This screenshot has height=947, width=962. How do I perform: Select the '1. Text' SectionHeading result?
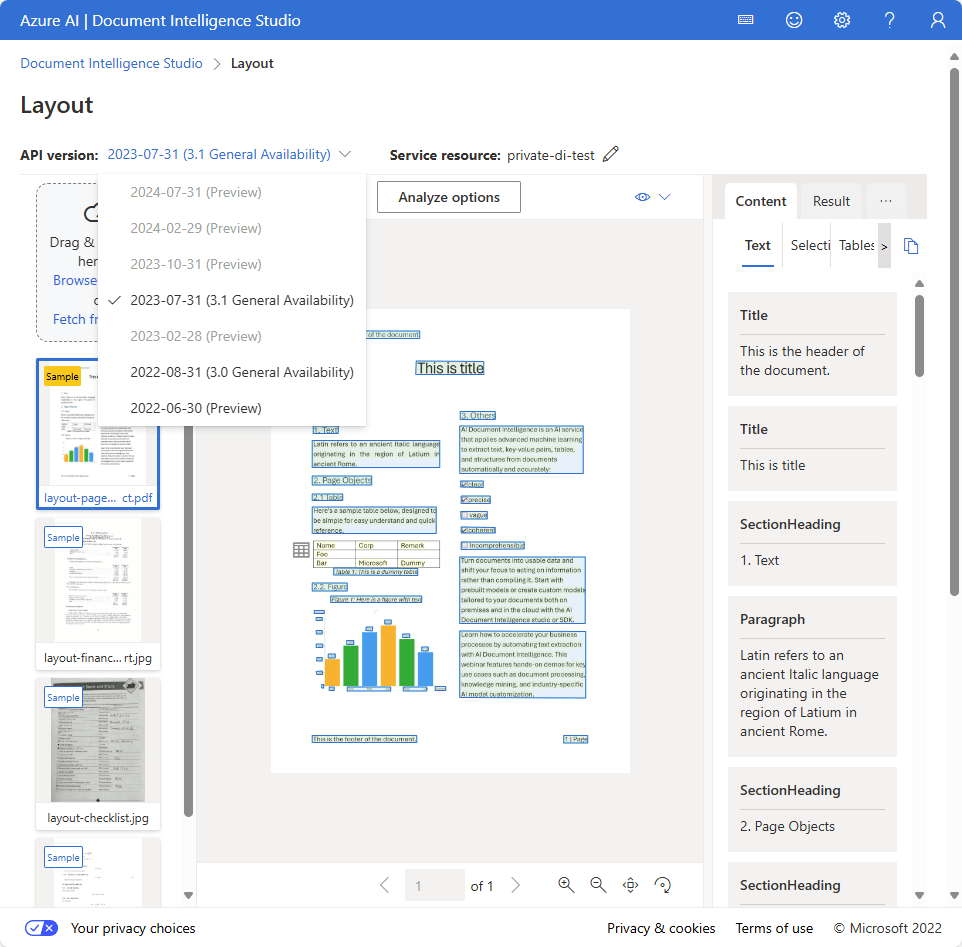coord(812,543)
